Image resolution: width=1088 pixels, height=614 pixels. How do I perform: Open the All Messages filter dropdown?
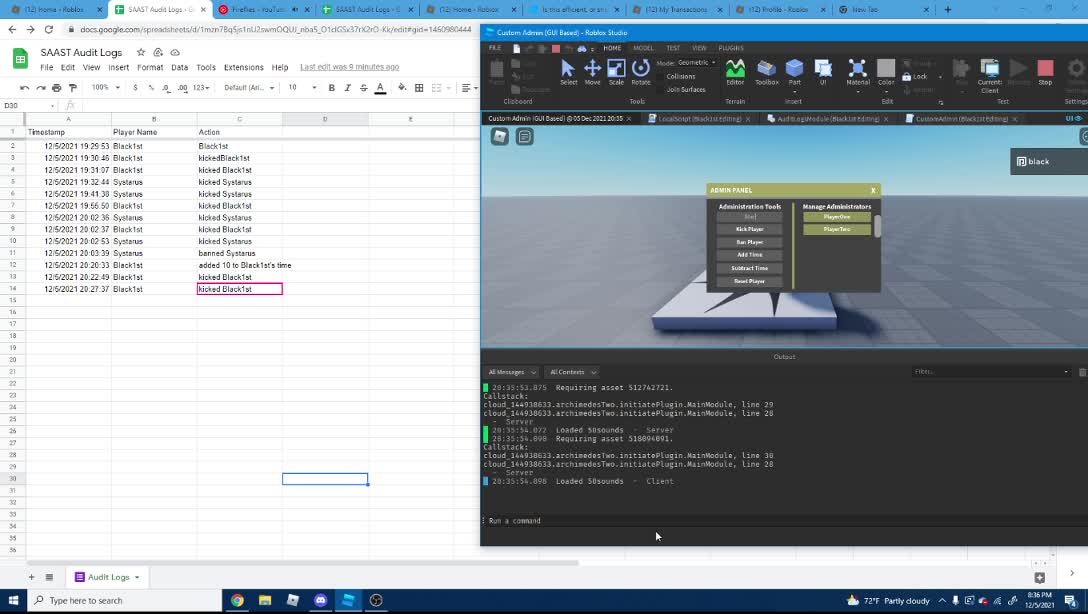tap(512, 371)
